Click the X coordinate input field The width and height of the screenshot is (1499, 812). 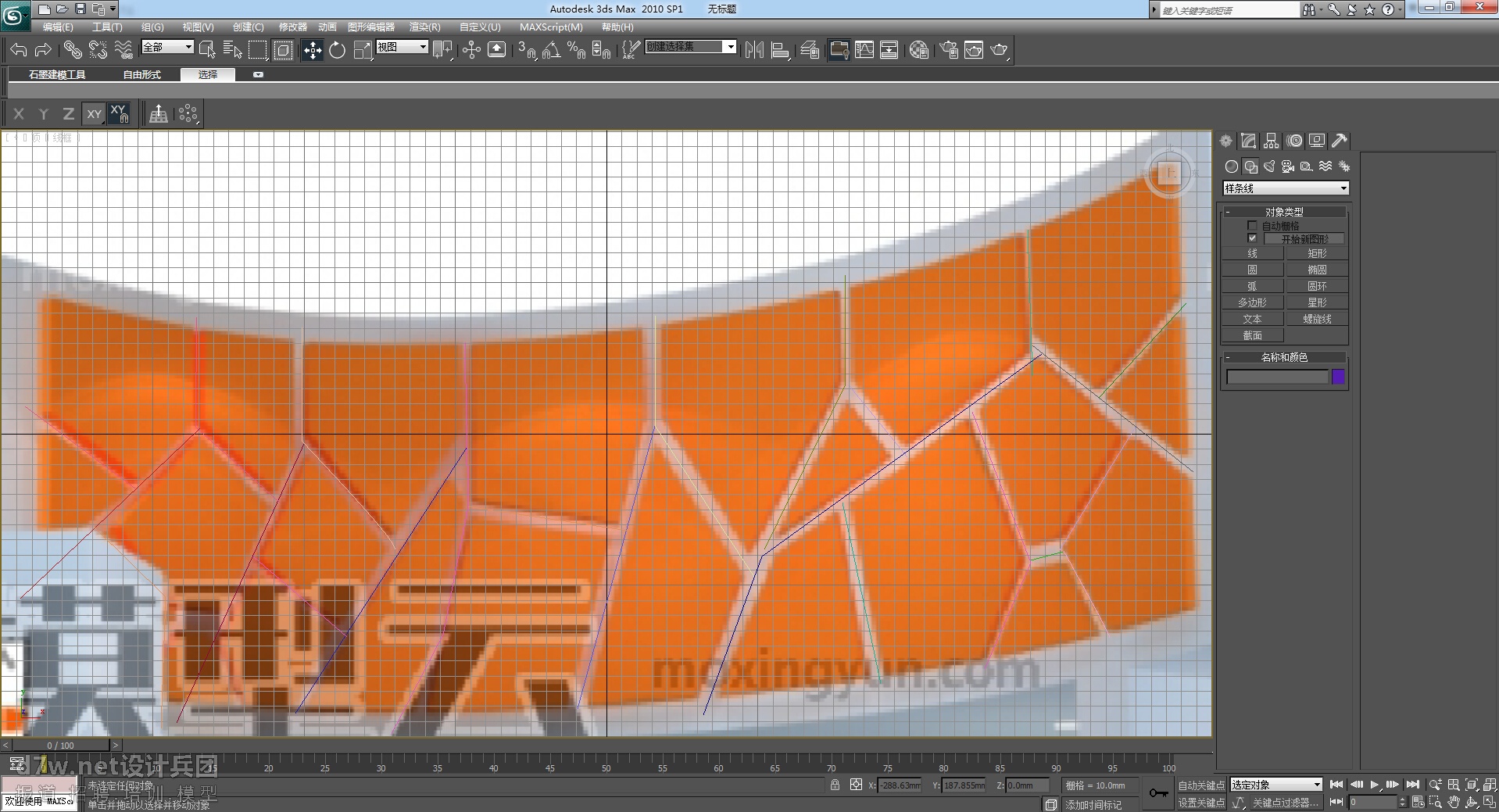(900, 785)
